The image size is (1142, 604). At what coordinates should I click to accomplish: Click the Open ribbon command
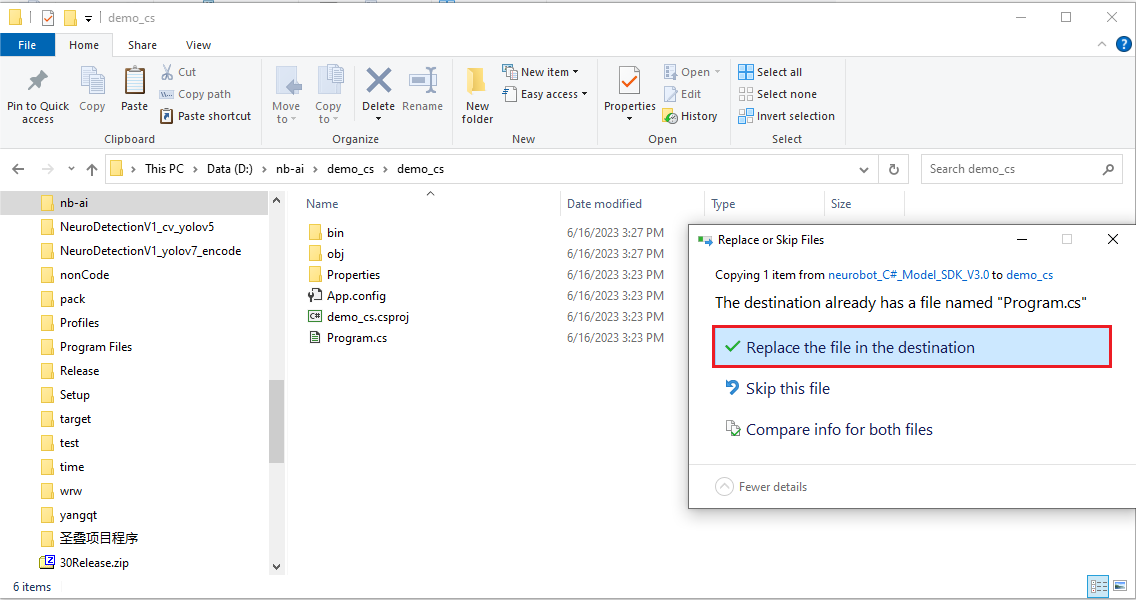coord(692,72)
